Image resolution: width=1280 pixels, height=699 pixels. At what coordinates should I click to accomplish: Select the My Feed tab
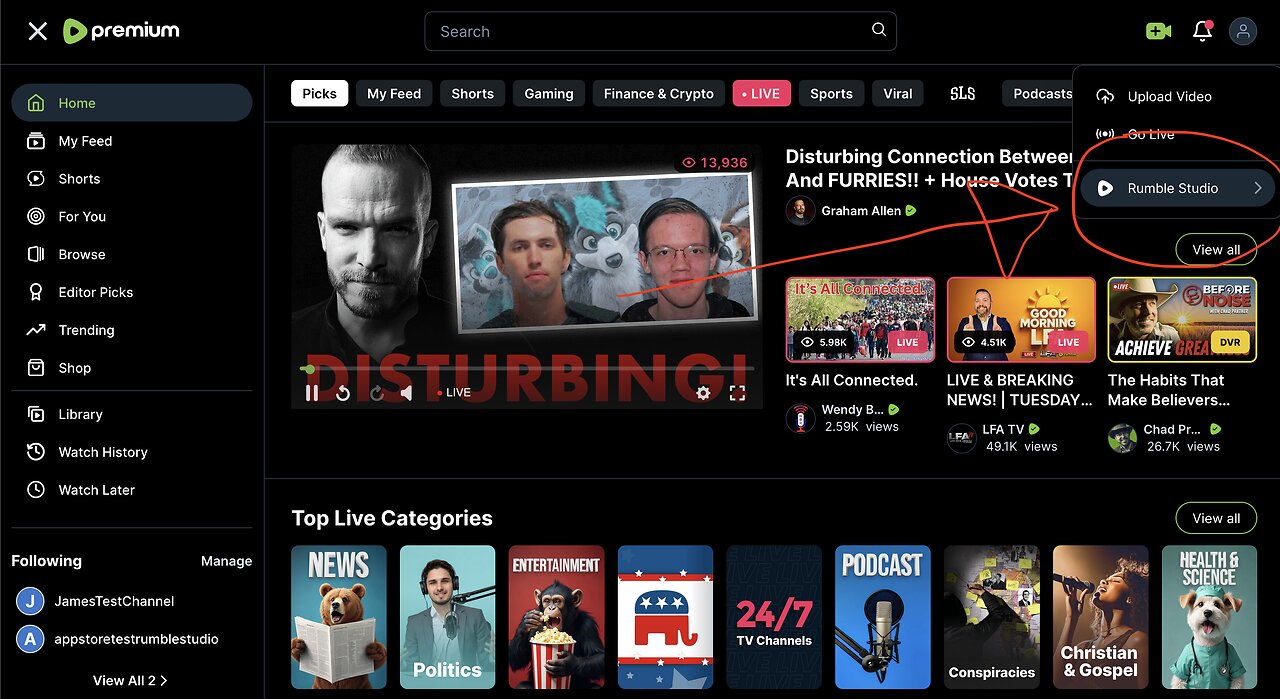coord(394,93)
